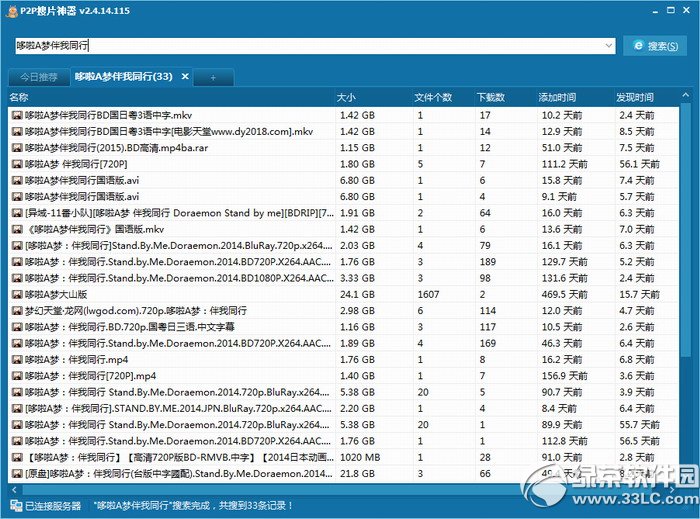
Task: Click the 1607 file count cell
Action: (428, 295)
